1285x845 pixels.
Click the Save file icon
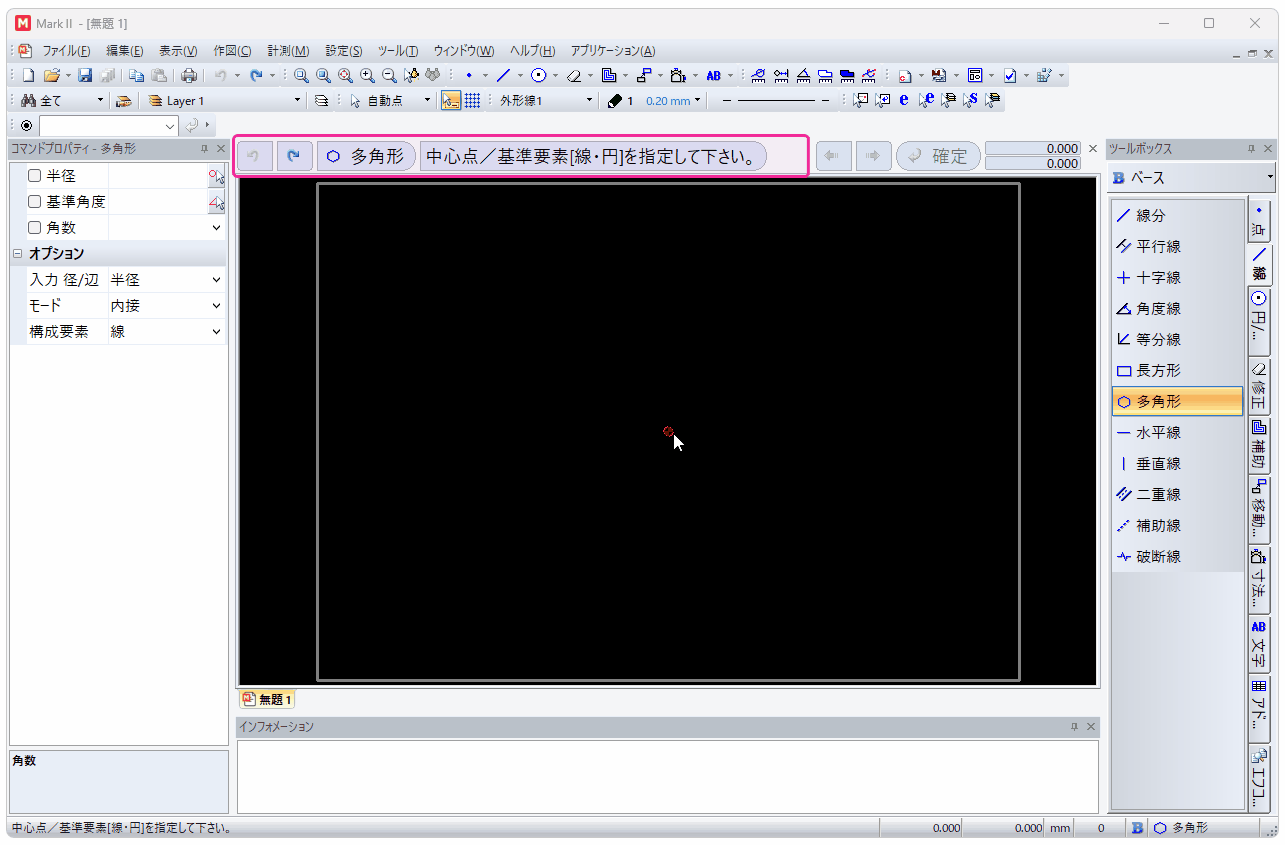pos(85,75)
